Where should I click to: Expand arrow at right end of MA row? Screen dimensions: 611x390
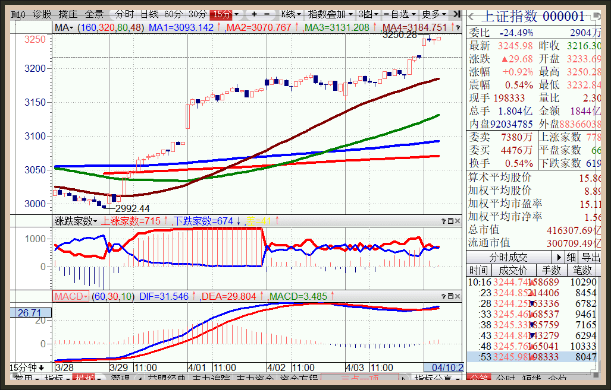(x=458, y=28)
